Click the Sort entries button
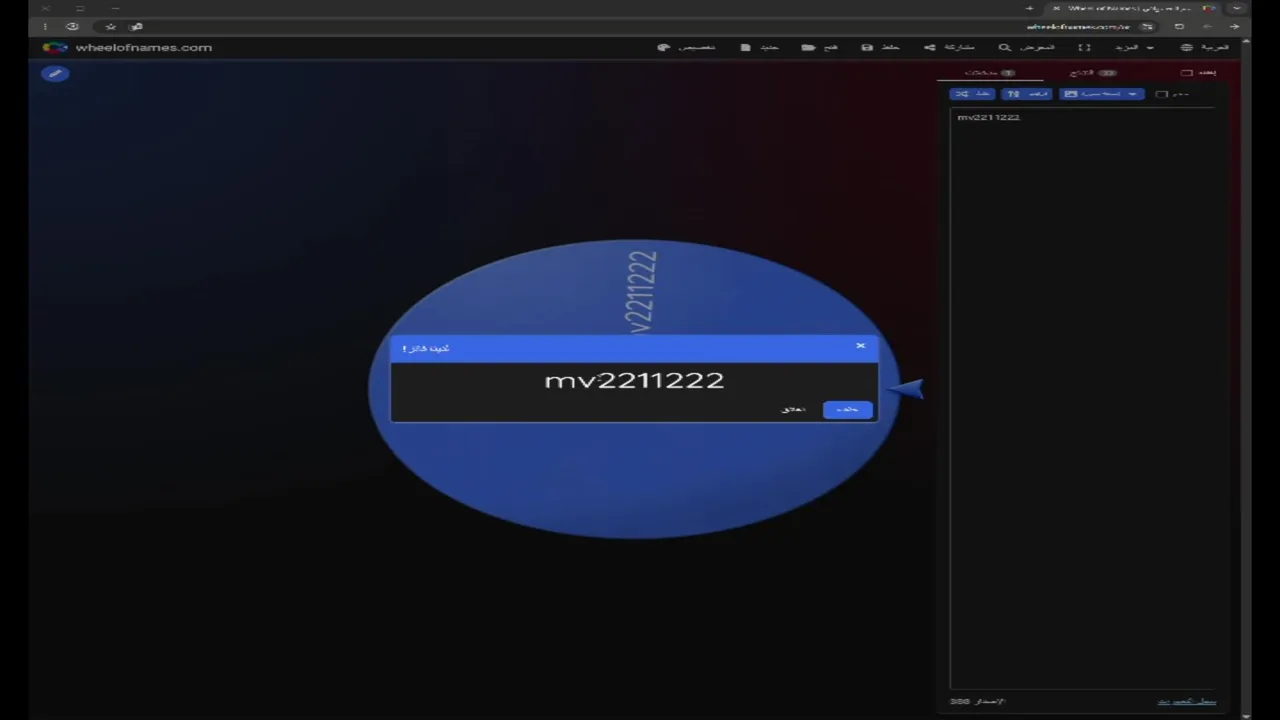This screenshot has height=720, width=1280. tap(1027, 94)
